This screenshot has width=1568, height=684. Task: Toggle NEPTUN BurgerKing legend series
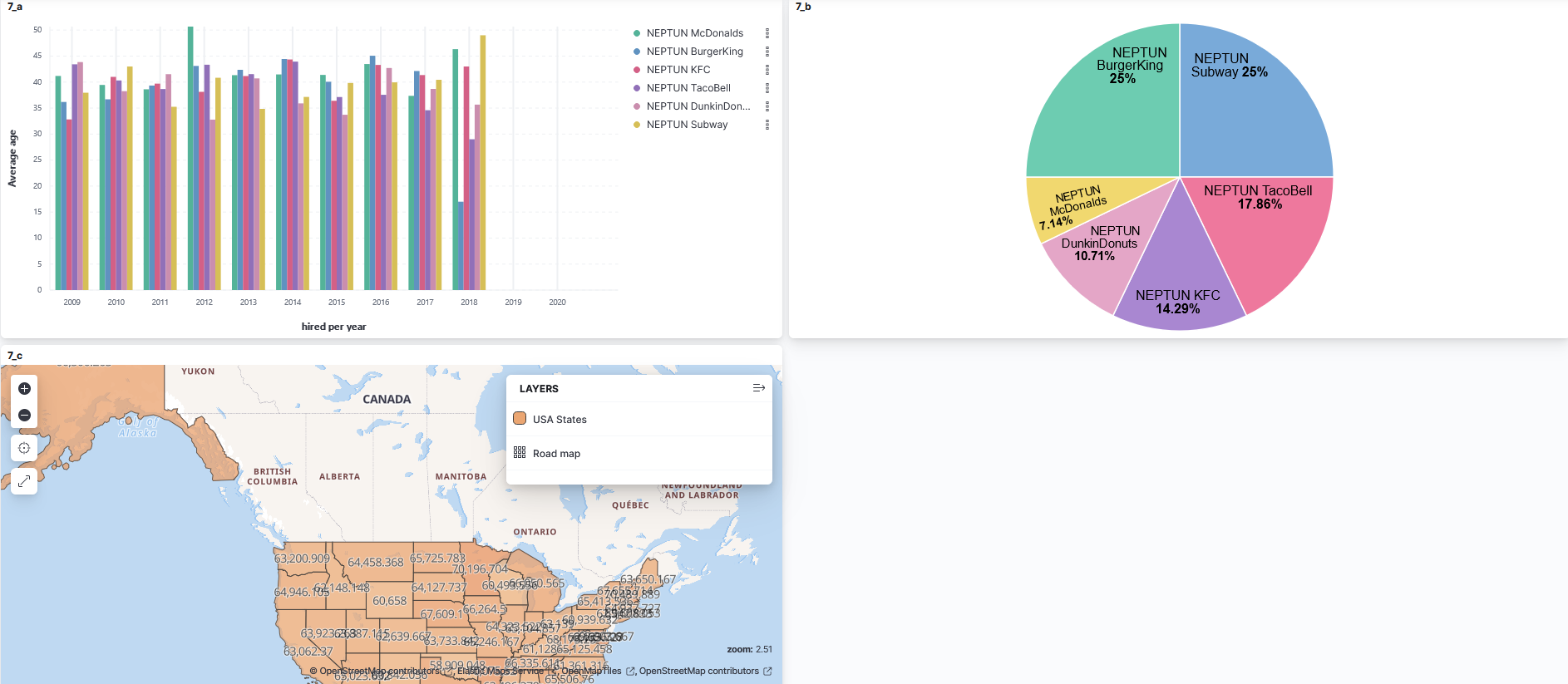tap(695, 52)
